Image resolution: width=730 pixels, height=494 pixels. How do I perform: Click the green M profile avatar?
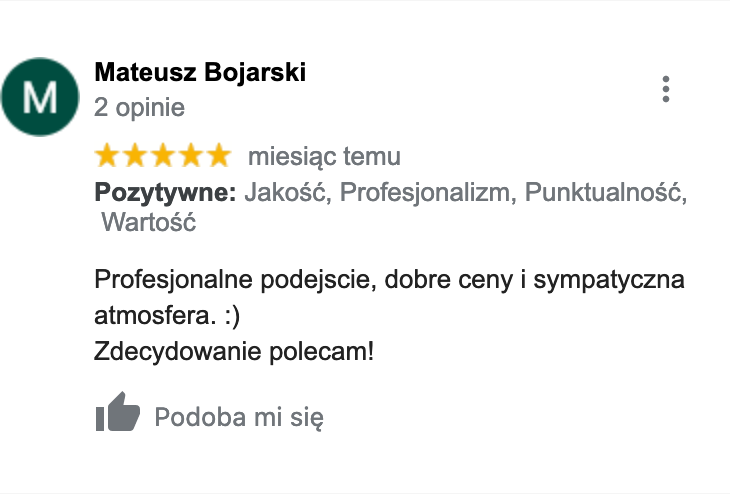40,97
